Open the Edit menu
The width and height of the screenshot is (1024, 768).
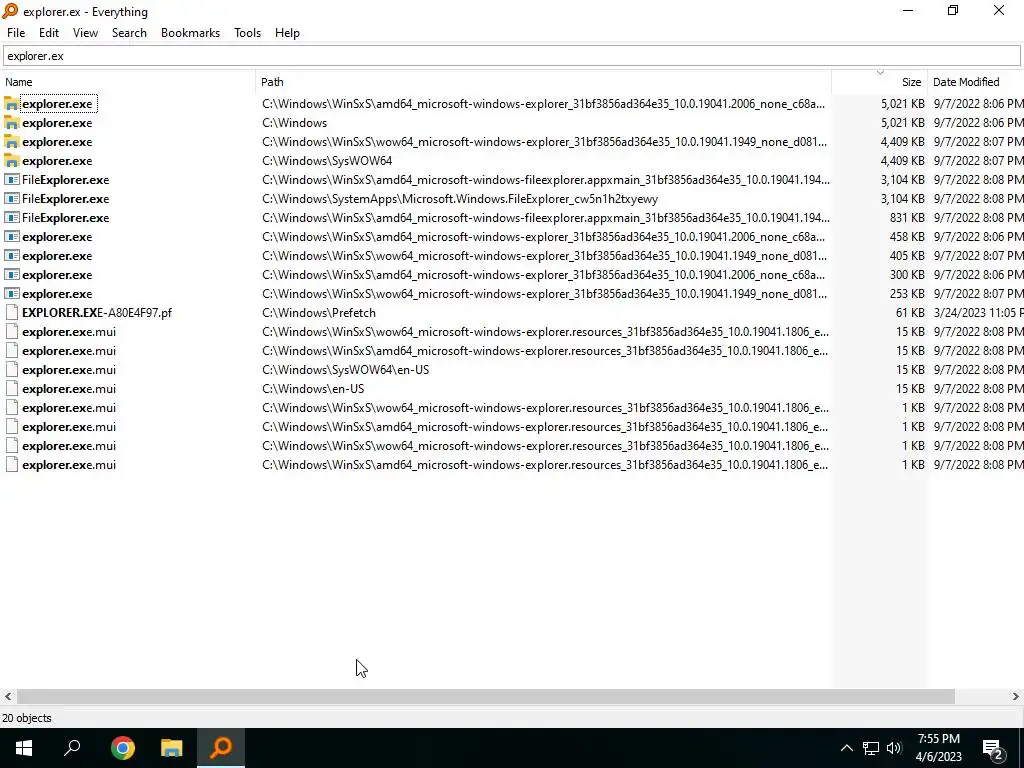(49, 33)
